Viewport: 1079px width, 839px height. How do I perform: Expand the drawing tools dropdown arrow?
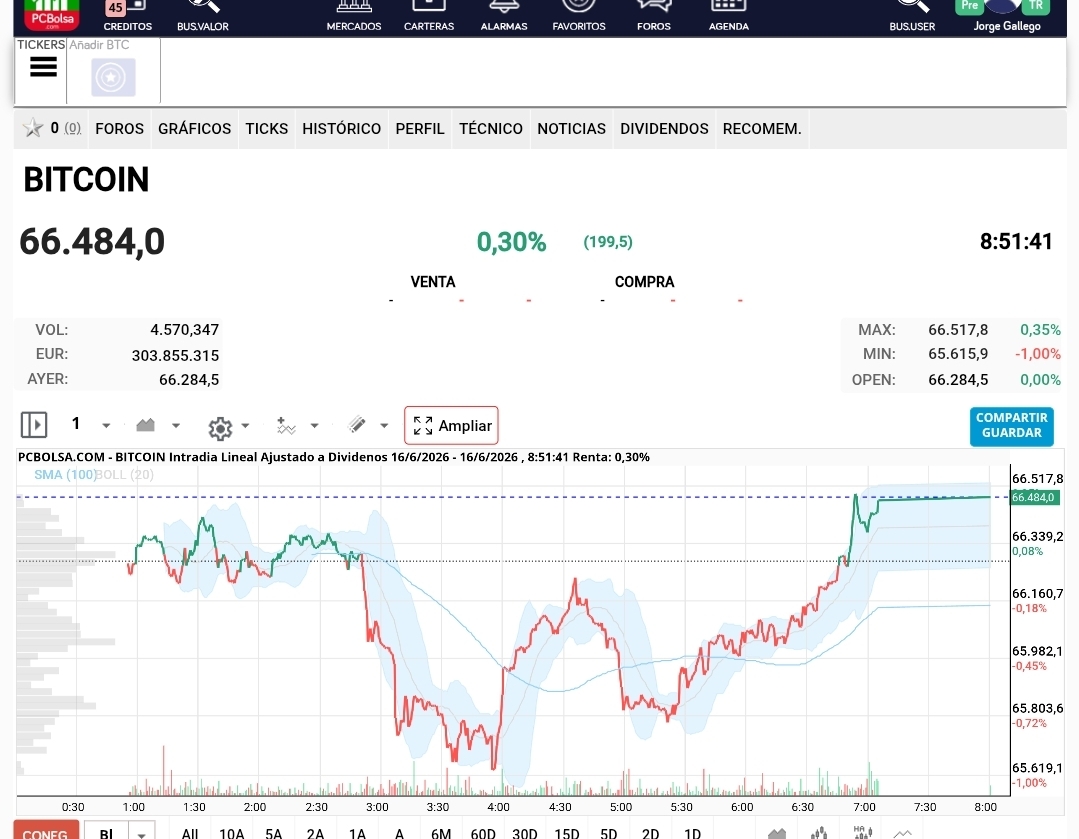pos(384,426)
